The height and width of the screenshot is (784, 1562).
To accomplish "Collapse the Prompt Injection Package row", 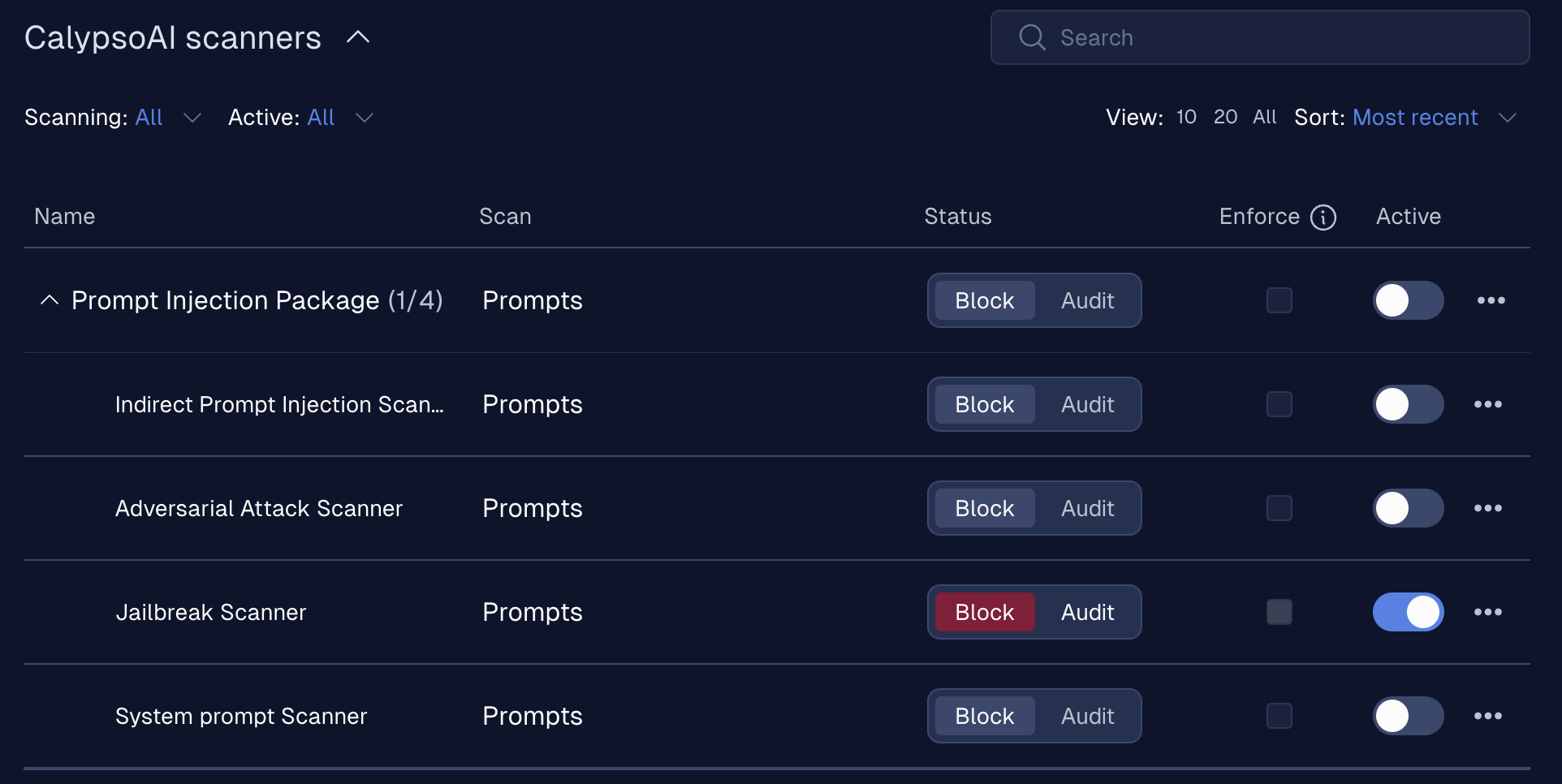I will (x=50, y=300).
